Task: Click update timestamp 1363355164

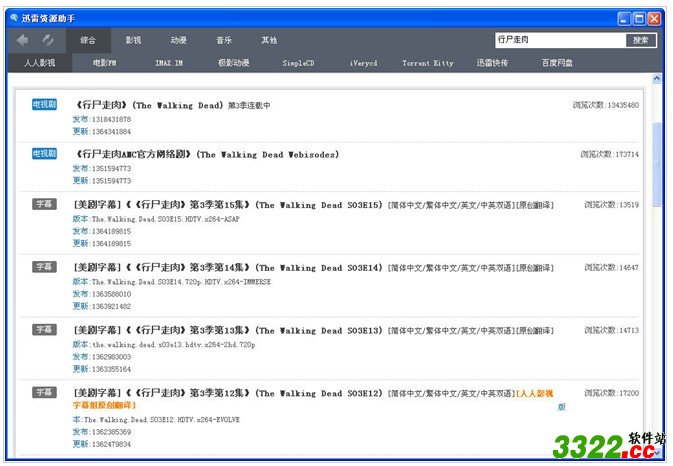Action: [x=112, y=369]
